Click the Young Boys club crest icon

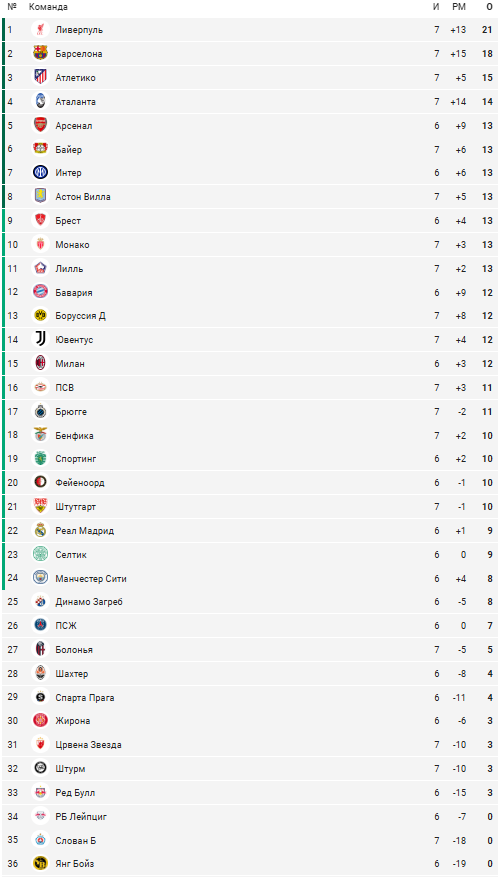[40, 864]
